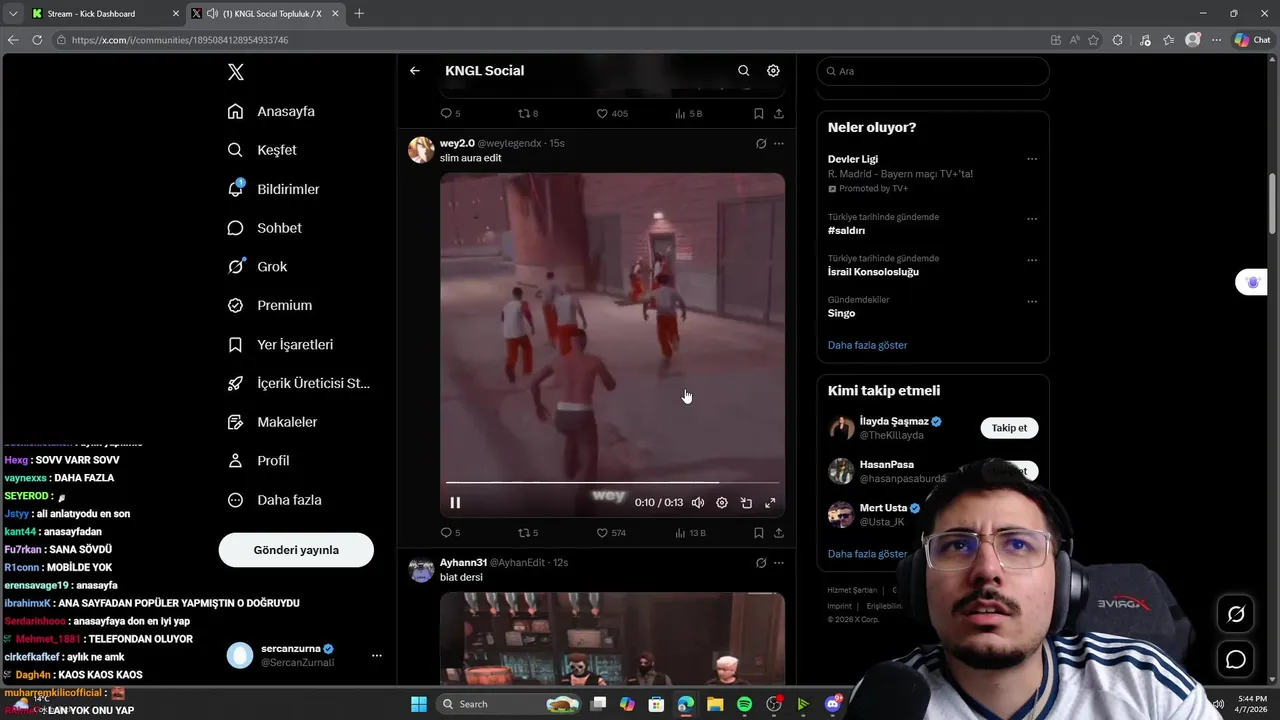Click the X logo in sidebar
The height and width of the screenshot is (720, 1280).
(235, 72)
